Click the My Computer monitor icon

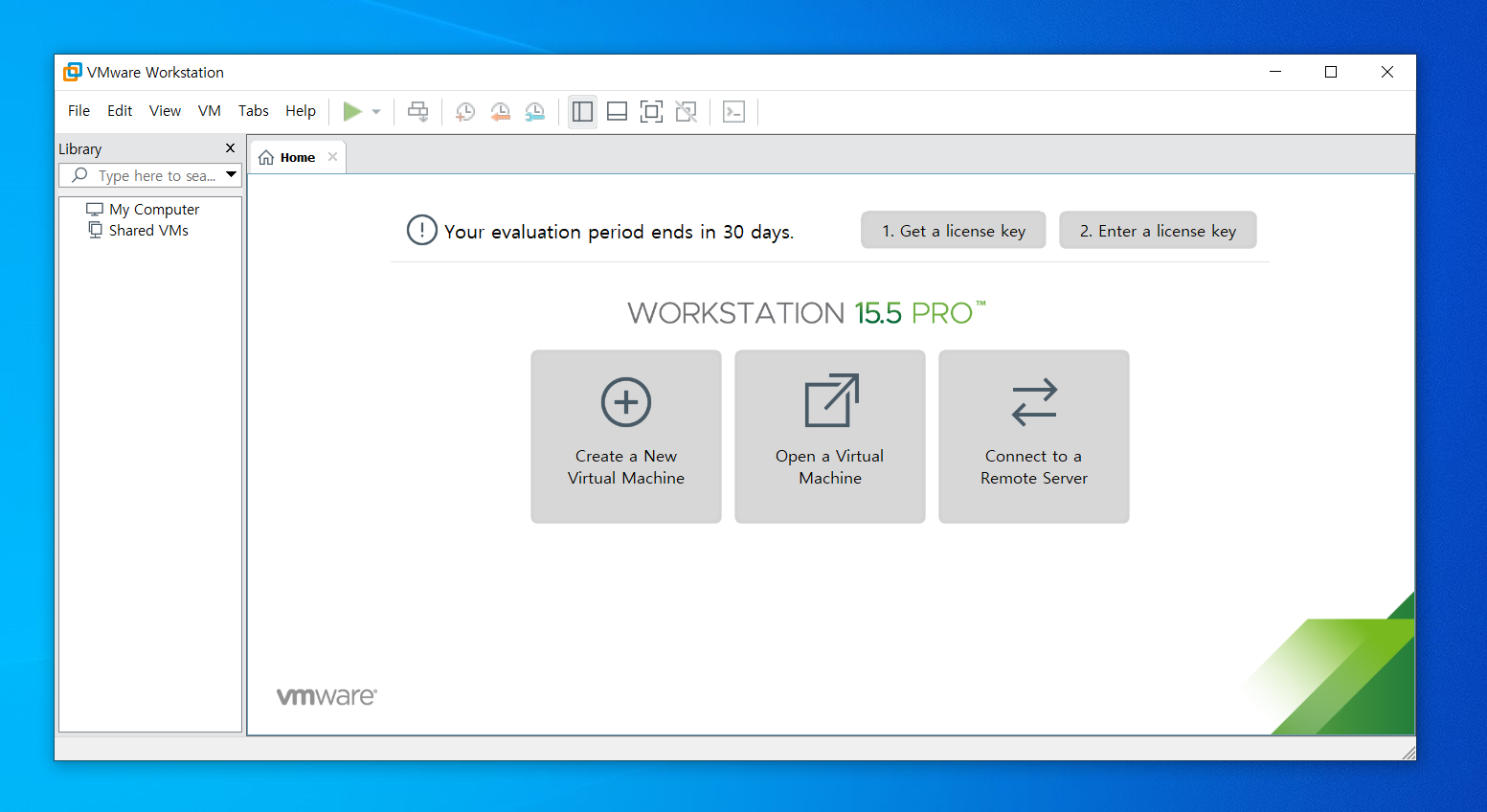pyautogui.click(x=95, y=209)
